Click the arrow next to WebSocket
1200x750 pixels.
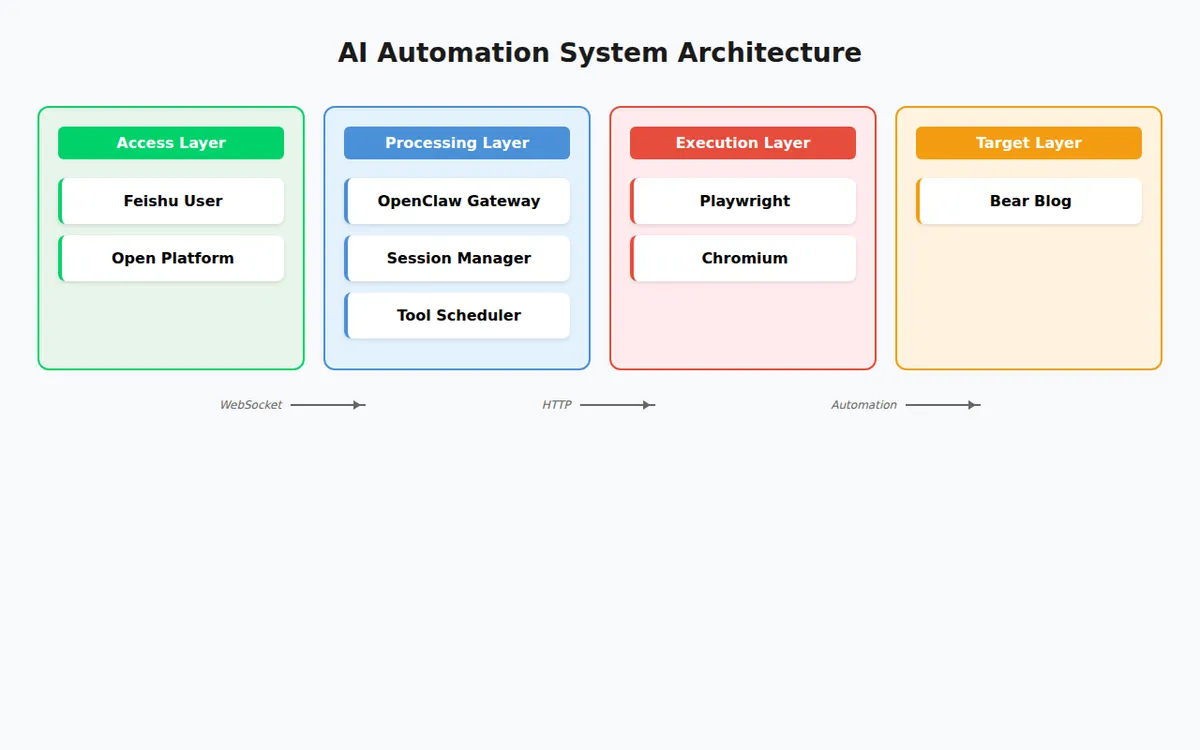click(328, 405)
